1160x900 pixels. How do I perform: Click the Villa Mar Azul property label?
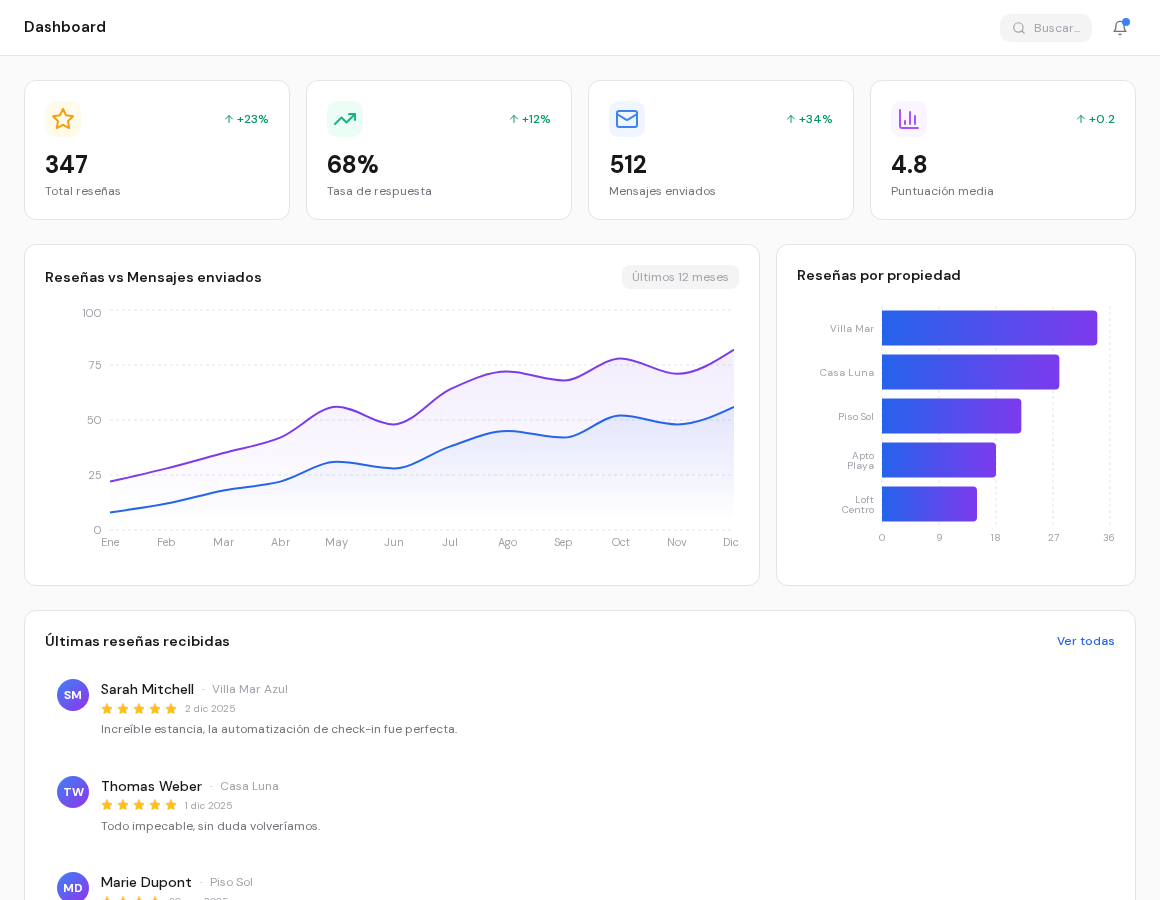[250, 689]
